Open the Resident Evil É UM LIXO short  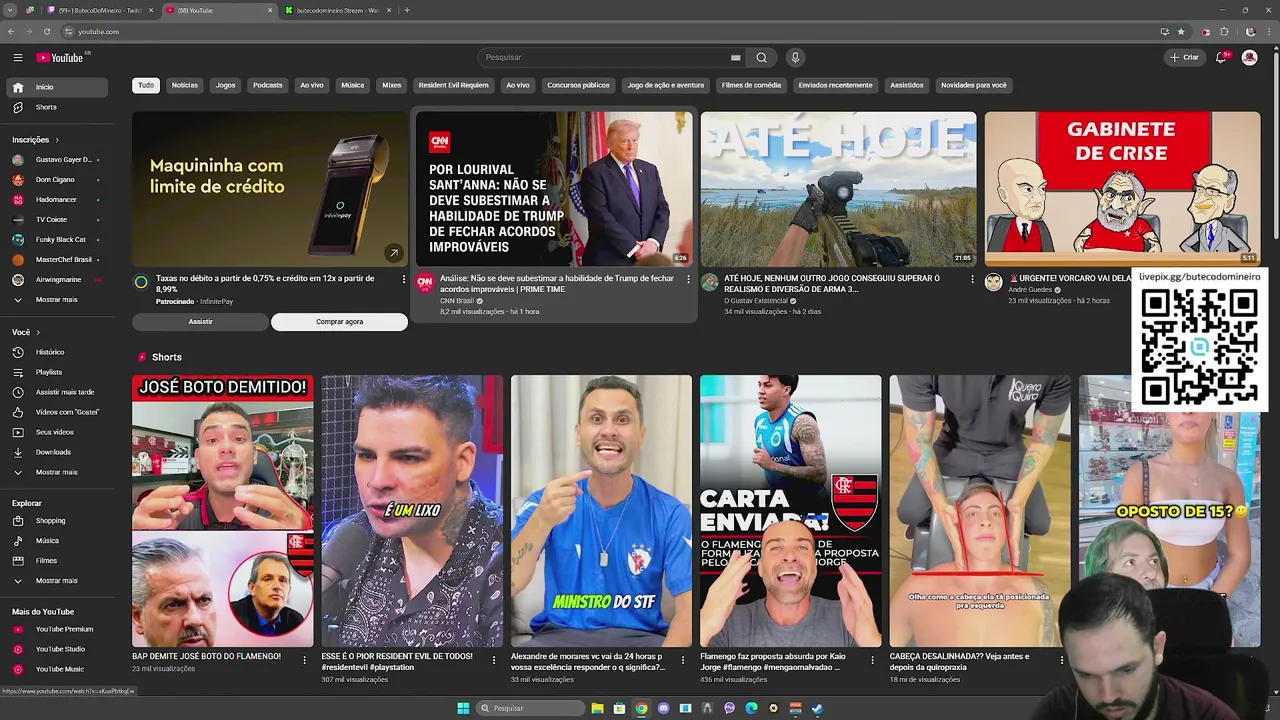(x=412, y=511)
